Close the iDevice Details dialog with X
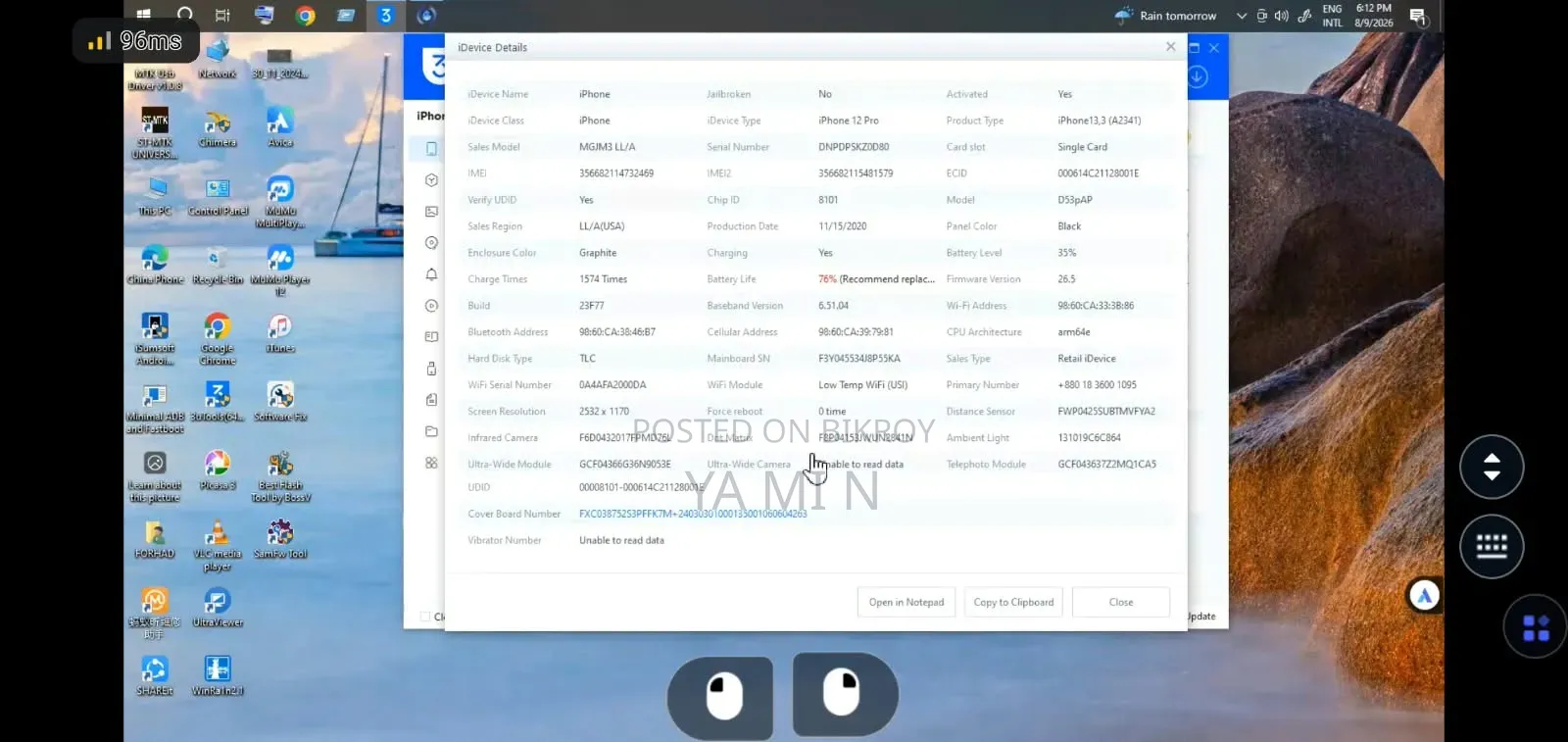Viewport: 1568px width, 742px height. click(x=1170, y=47)
